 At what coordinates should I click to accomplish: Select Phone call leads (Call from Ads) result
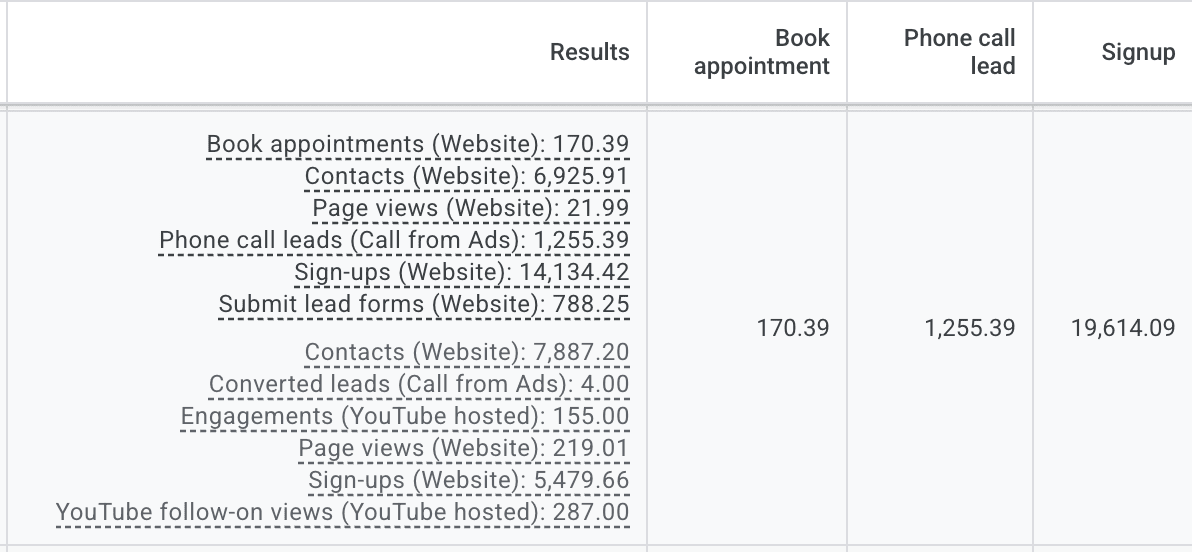(x=394, y=240)
